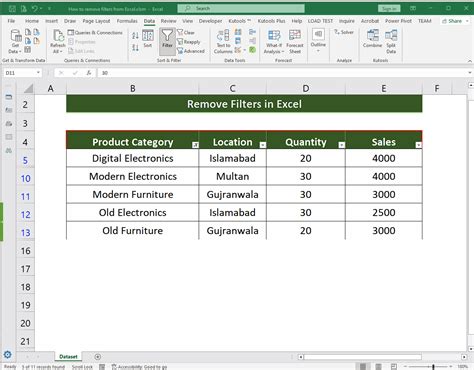Viewport: 474px width, 370px height.
Task: Open the Kutools Plus tab
Action: (x=271, y=21)
